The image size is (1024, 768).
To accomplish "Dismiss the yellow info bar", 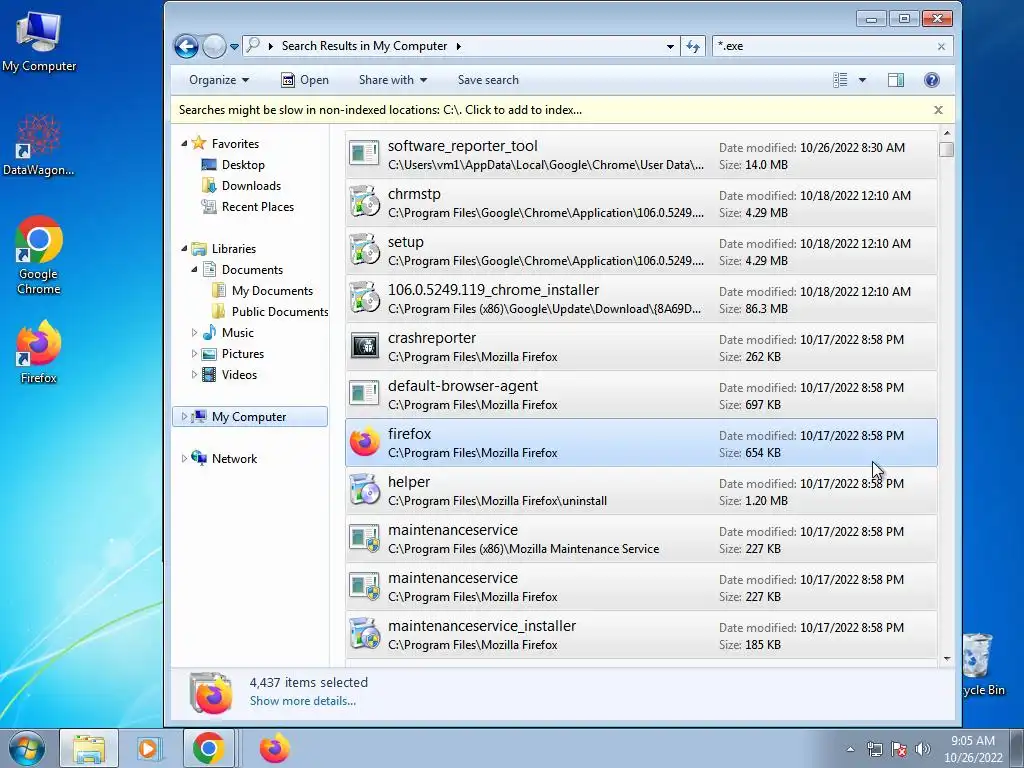I will [x=938, y=110].
